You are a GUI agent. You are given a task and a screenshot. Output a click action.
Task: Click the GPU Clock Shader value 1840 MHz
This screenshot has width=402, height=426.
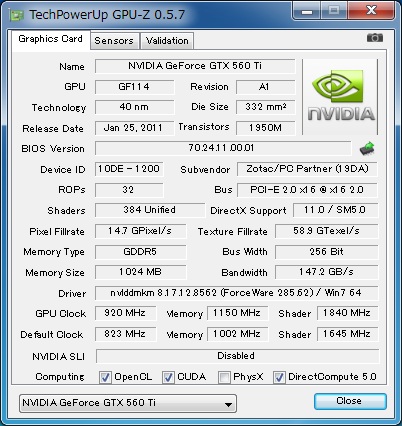pos(347,313)
